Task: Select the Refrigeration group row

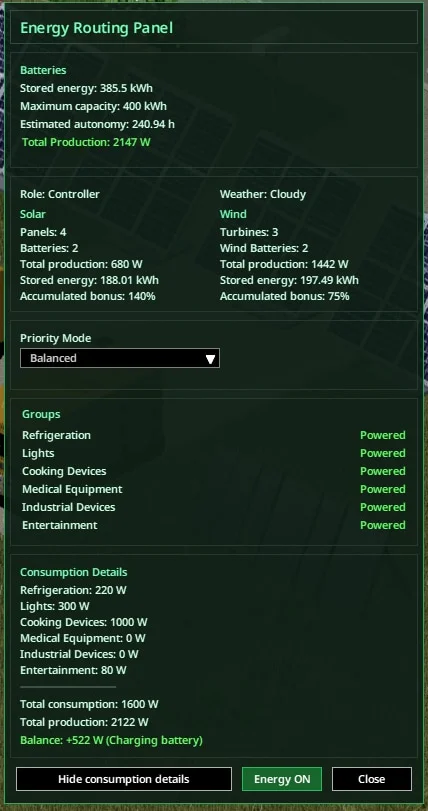Action: click(213, 435)
